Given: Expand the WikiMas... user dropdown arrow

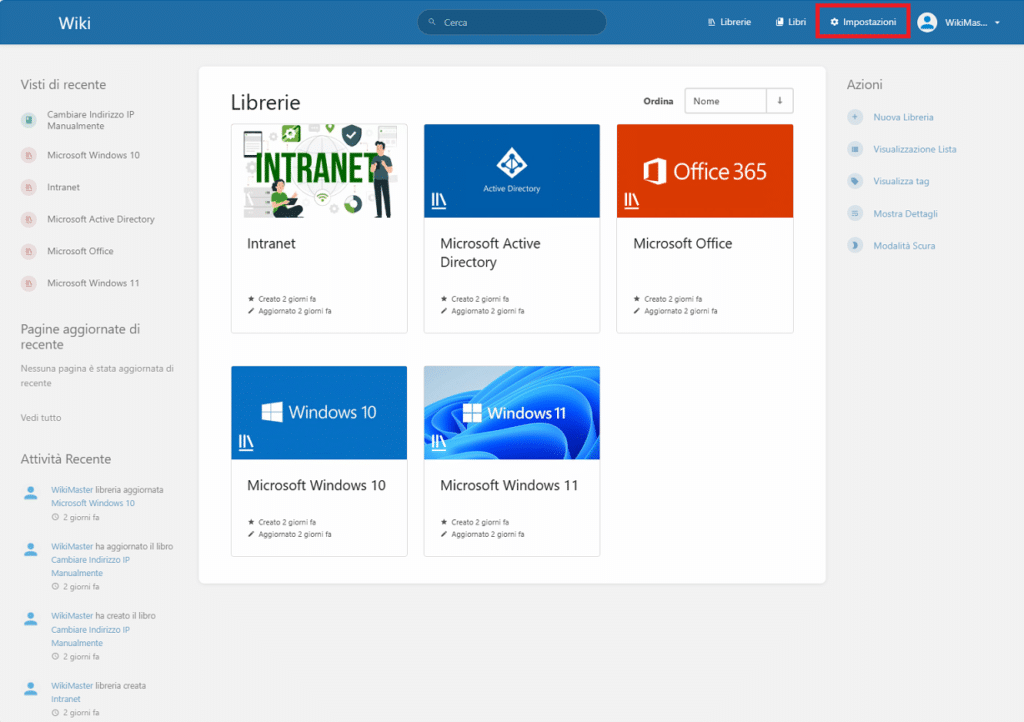Looking at the screenshot, I should pos(997,23).
